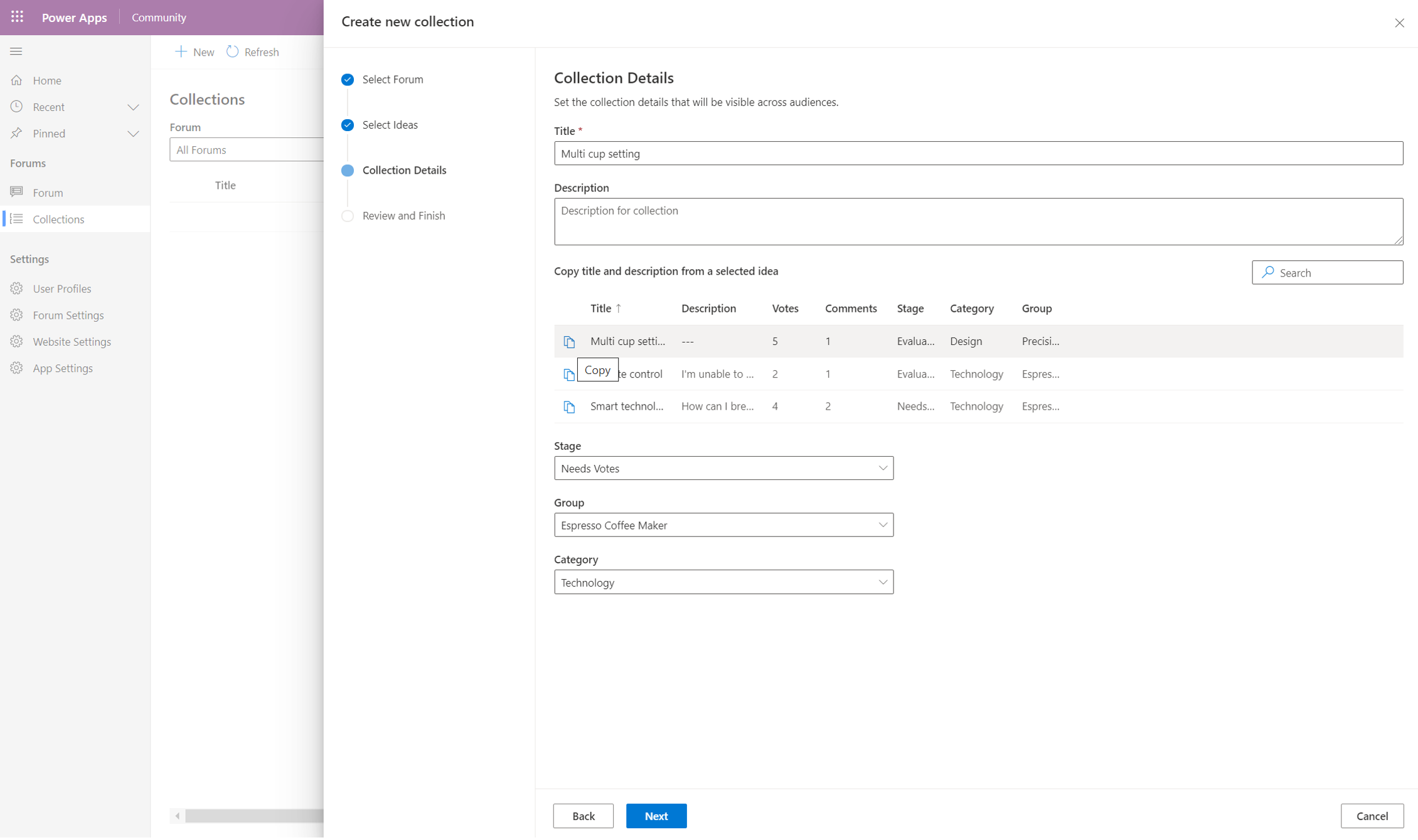Select the Collections menu item
The width and height of the screenshot is (1418, 840).
coord(58,219)
